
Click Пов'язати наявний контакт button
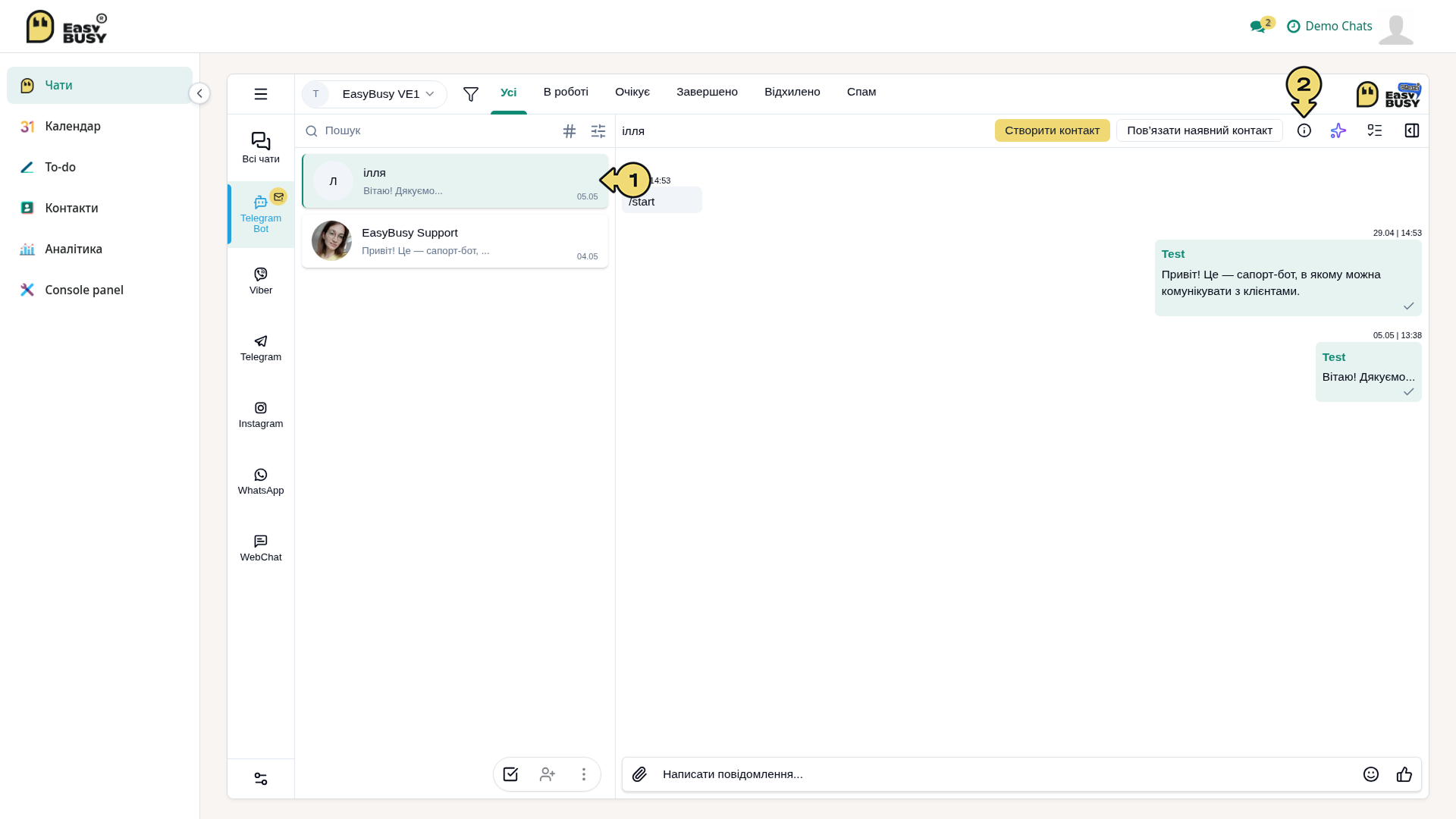point(1199,130)
